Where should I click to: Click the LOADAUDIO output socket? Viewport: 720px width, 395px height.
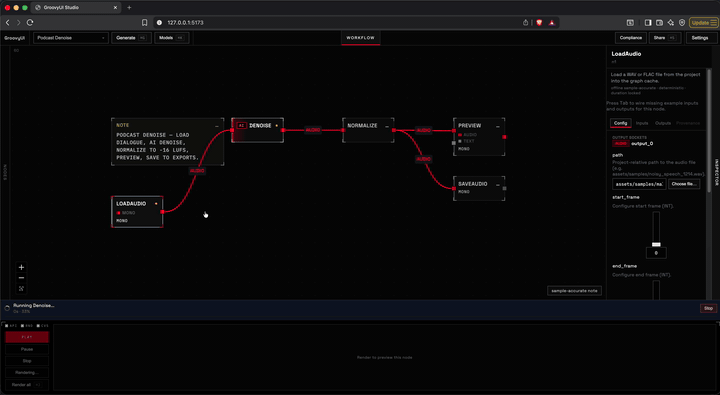pyautogui.click(x=163, y=212)
